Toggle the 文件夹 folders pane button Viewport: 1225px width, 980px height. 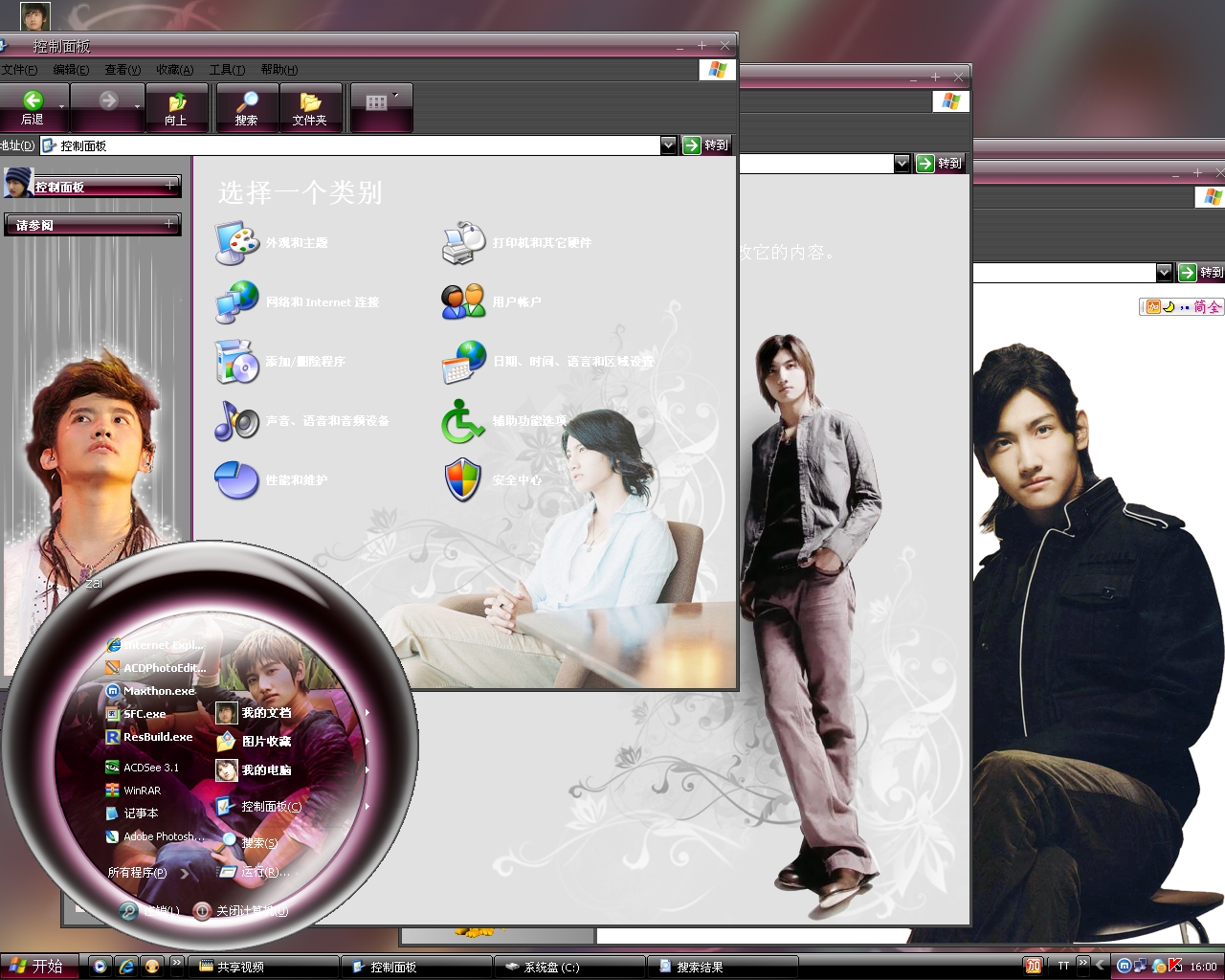point(310,108)
